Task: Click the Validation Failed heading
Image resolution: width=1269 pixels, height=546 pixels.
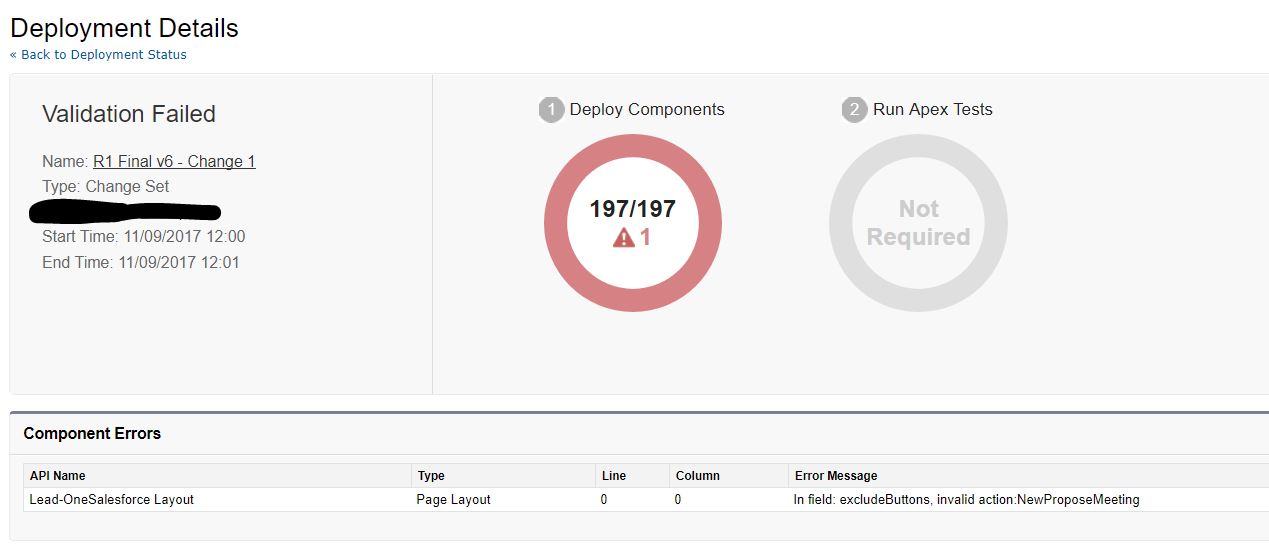Action: click(x=129, y=114)
